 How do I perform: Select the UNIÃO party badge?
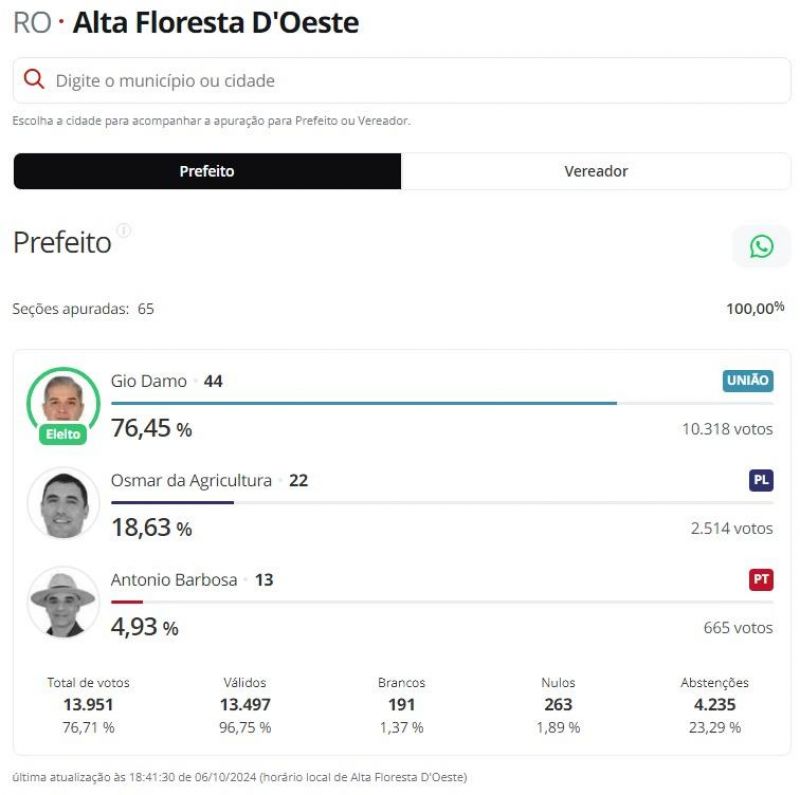(748, 381)
